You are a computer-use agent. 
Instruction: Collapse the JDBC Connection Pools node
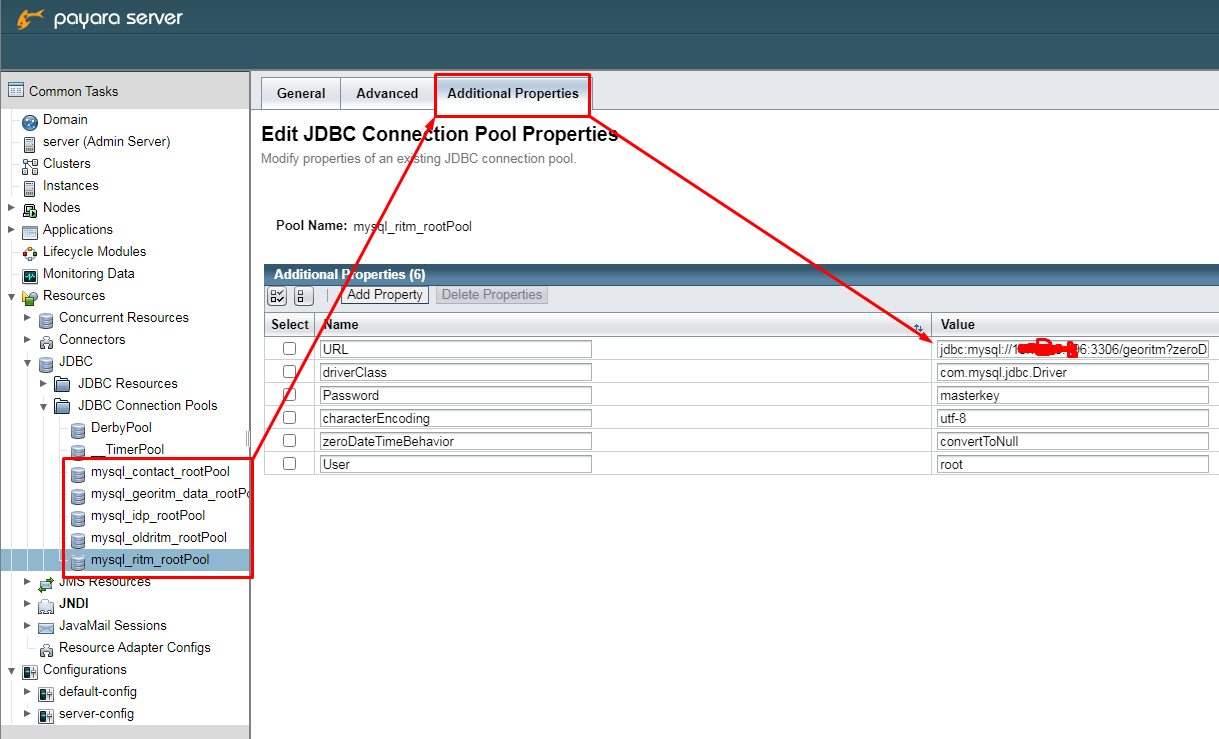point(43,406)
